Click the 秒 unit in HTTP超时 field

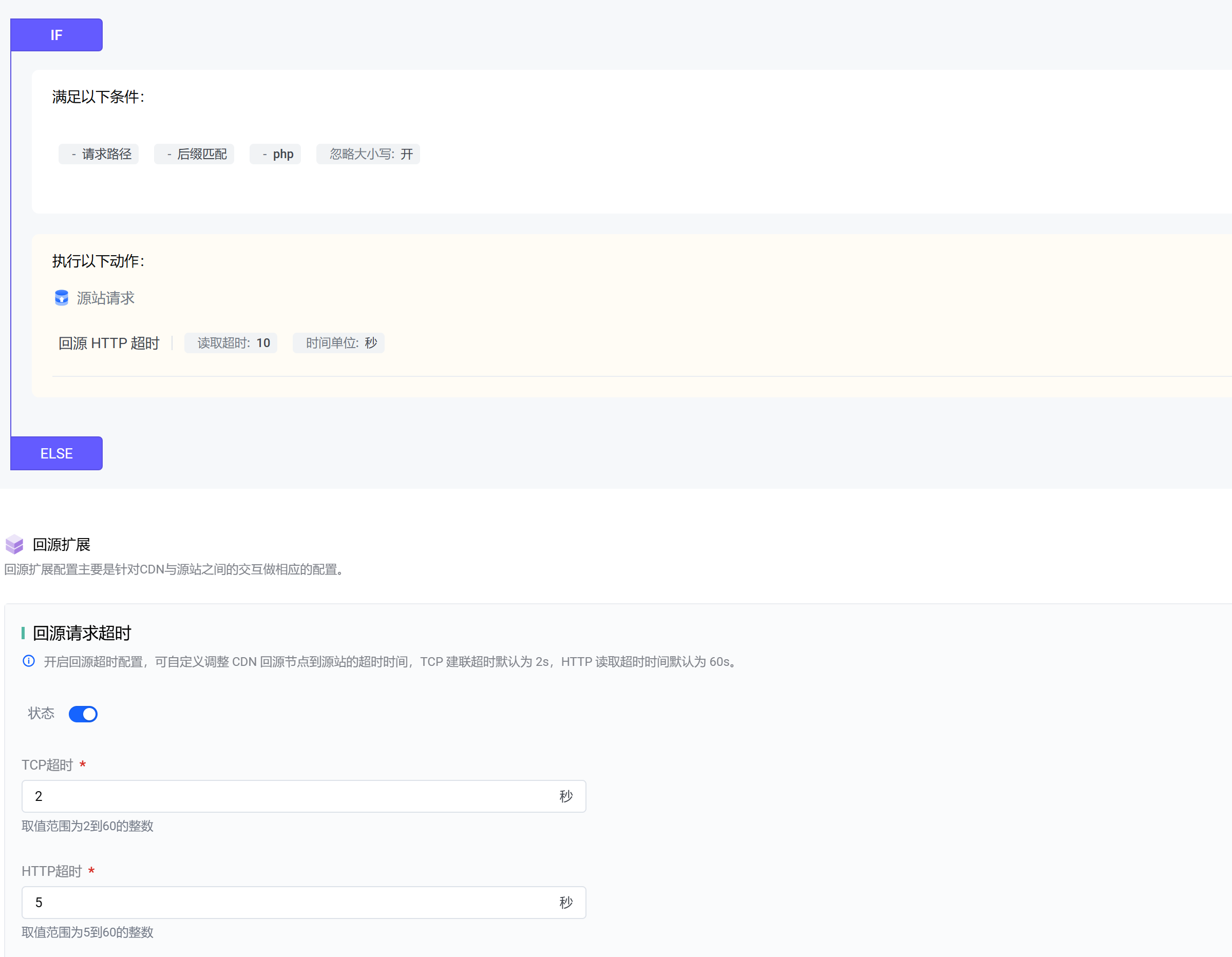pos(566,902)
